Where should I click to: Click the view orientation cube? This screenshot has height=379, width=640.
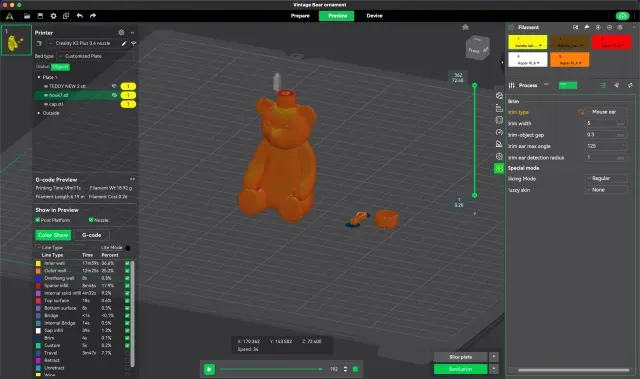[x=478, y=47]
